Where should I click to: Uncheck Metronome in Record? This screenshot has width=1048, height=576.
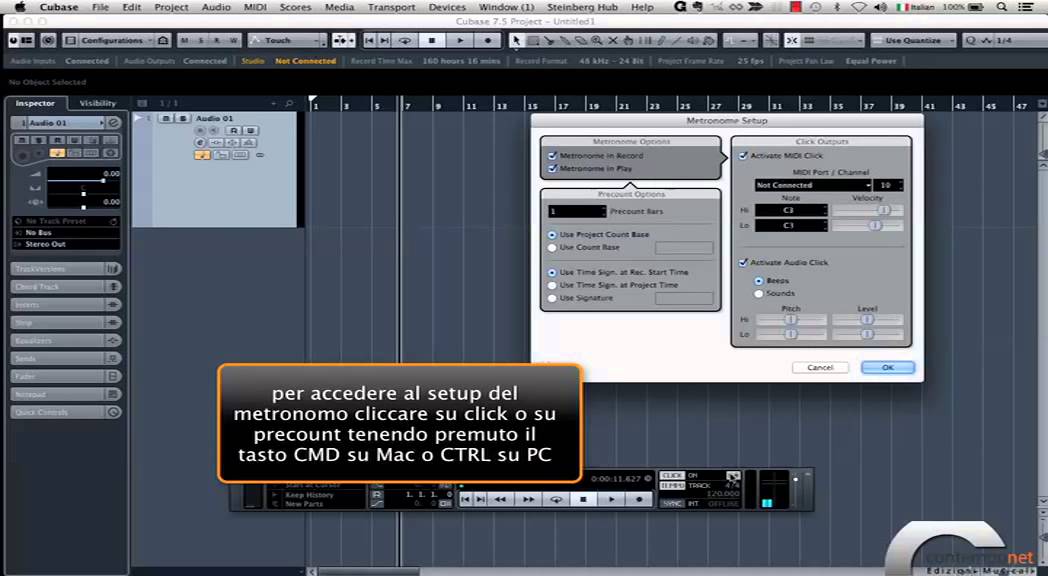tap(552, 156)
